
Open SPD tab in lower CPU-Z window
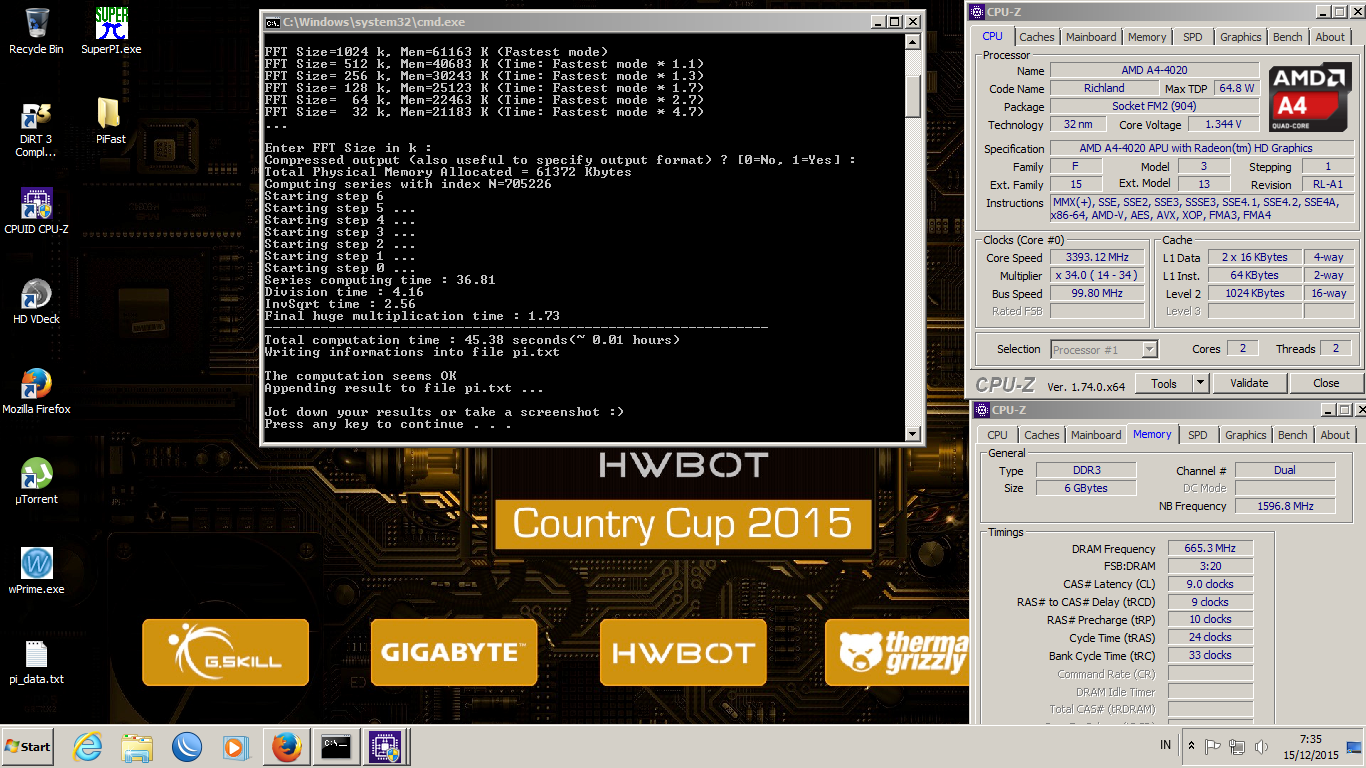1197,435
